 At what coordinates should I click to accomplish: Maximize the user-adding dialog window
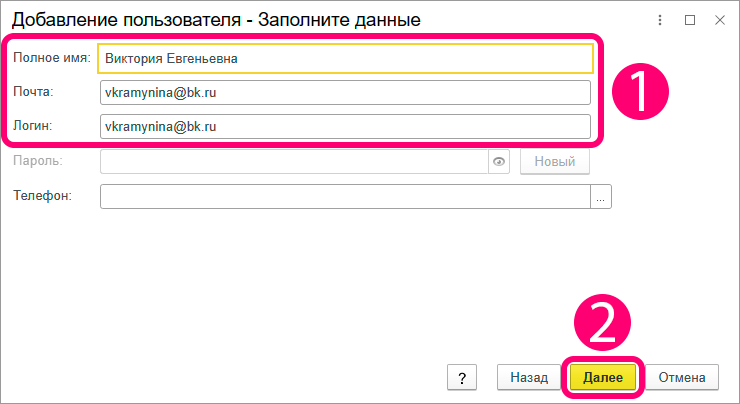(690, 20)
